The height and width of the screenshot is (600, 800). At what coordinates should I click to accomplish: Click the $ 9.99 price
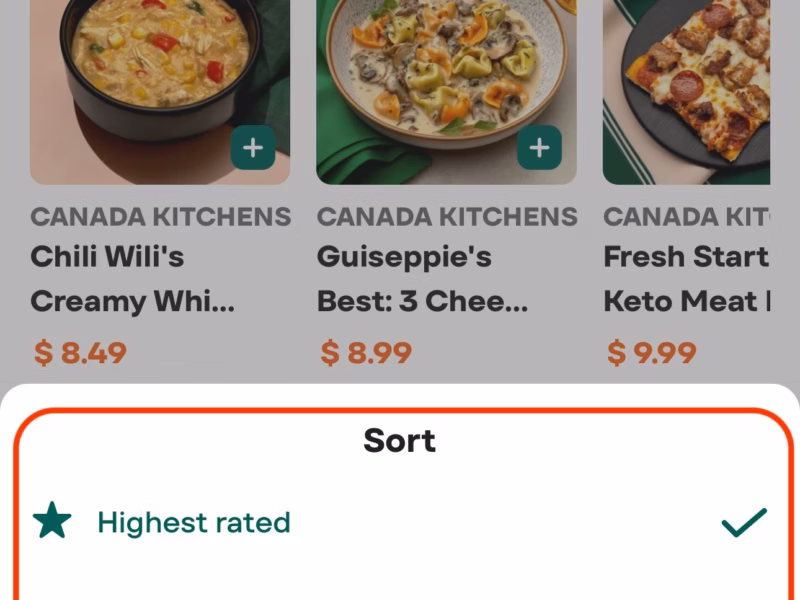(x=652, y=352)
